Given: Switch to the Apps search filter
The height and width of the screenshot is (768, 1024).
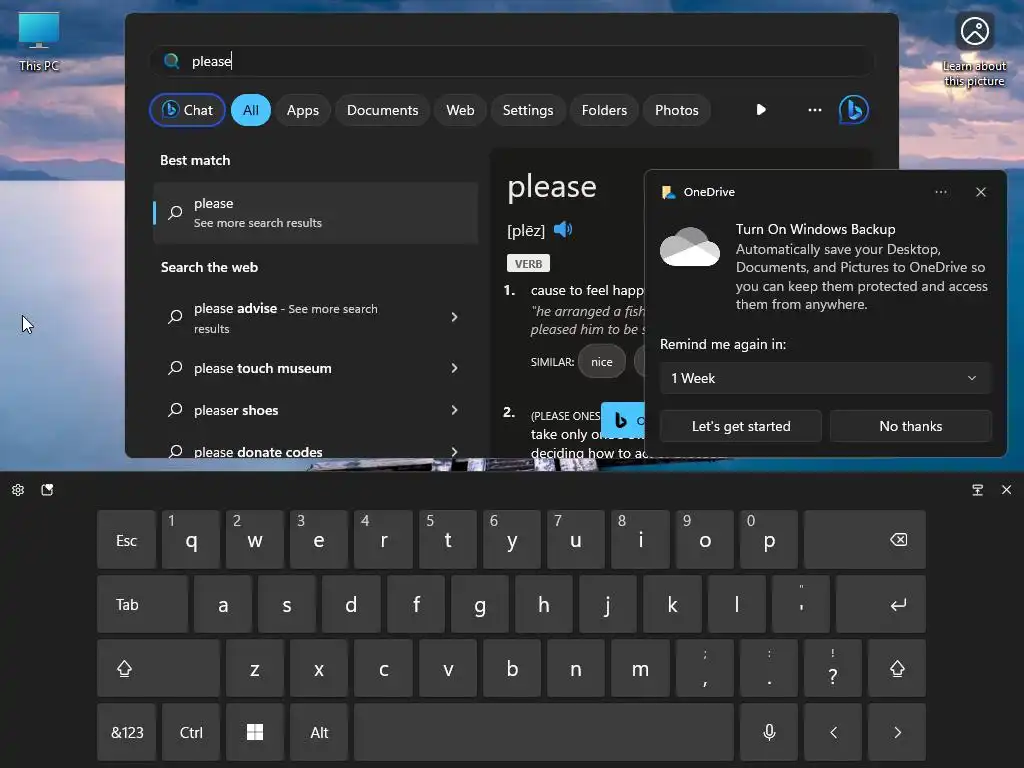Looking at the screenshot, I should coord(303,110).
